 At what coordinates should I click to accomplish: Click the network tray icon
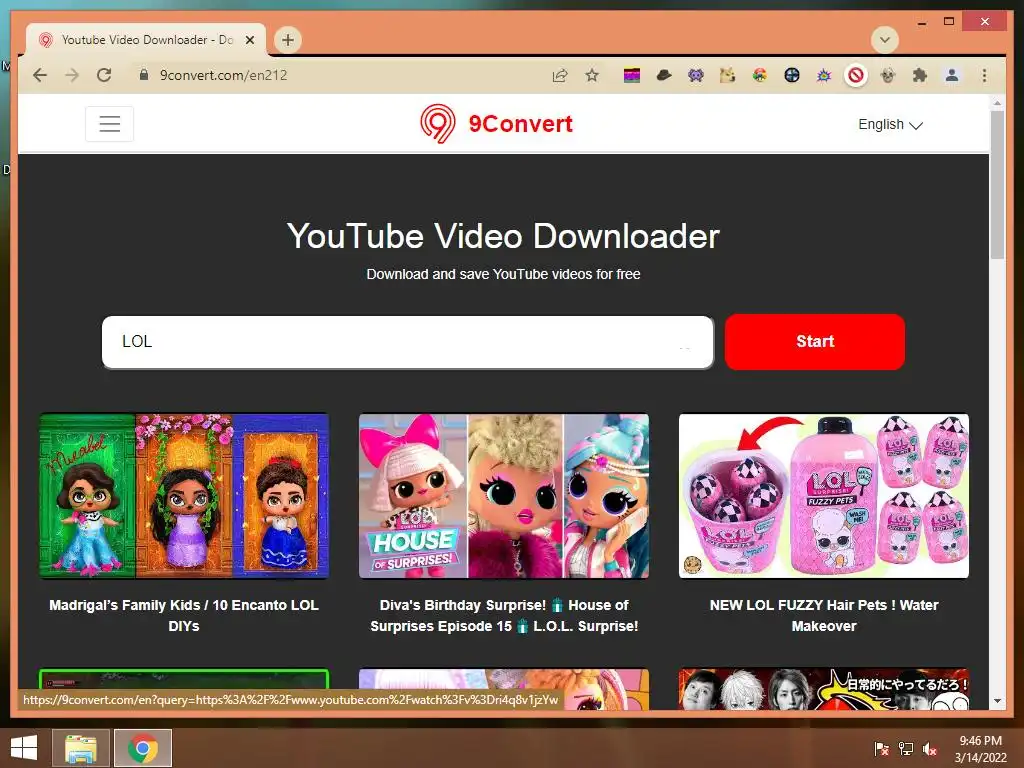(x=906, y=749)
